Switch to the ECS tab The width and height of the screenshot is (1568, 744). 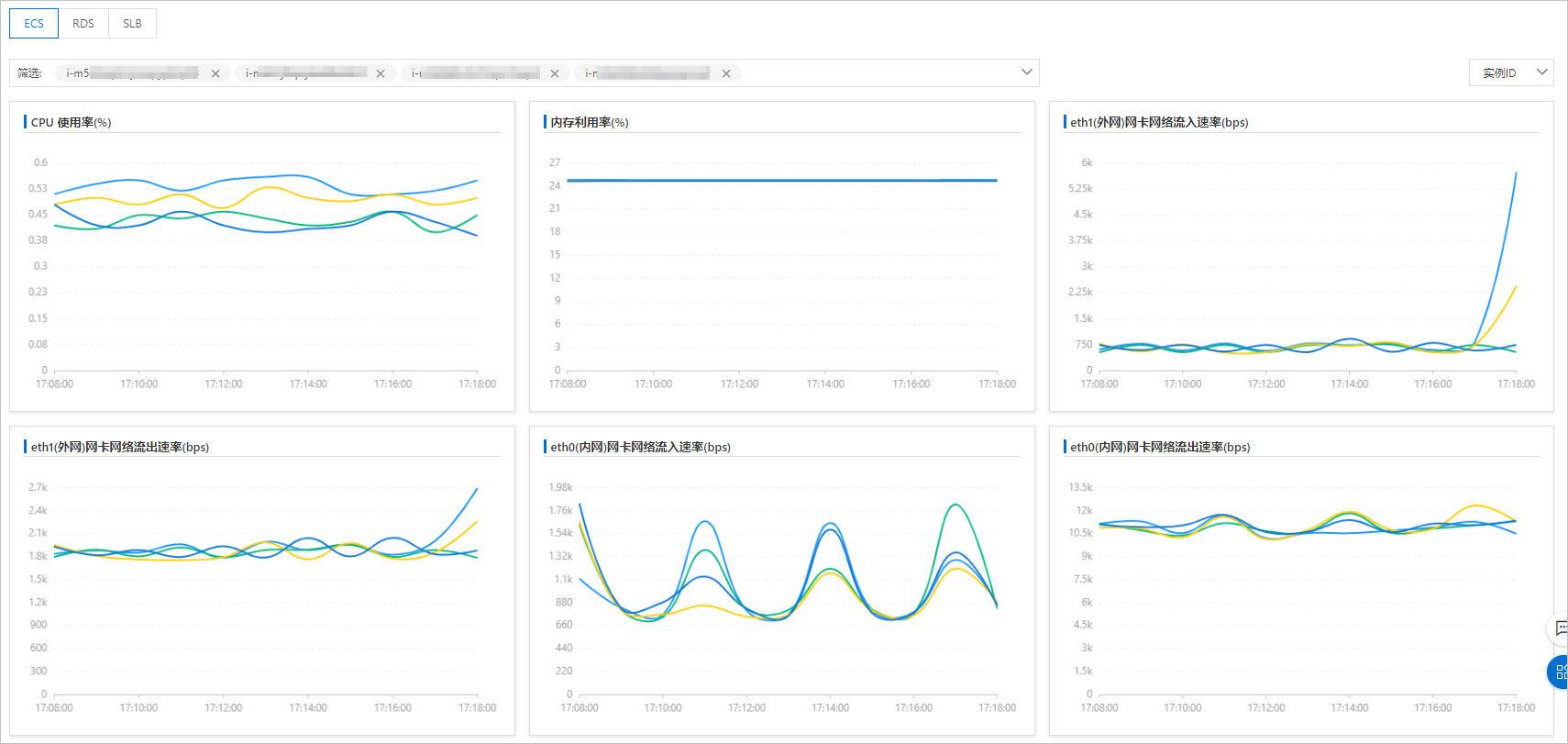[x=34, y=23]
